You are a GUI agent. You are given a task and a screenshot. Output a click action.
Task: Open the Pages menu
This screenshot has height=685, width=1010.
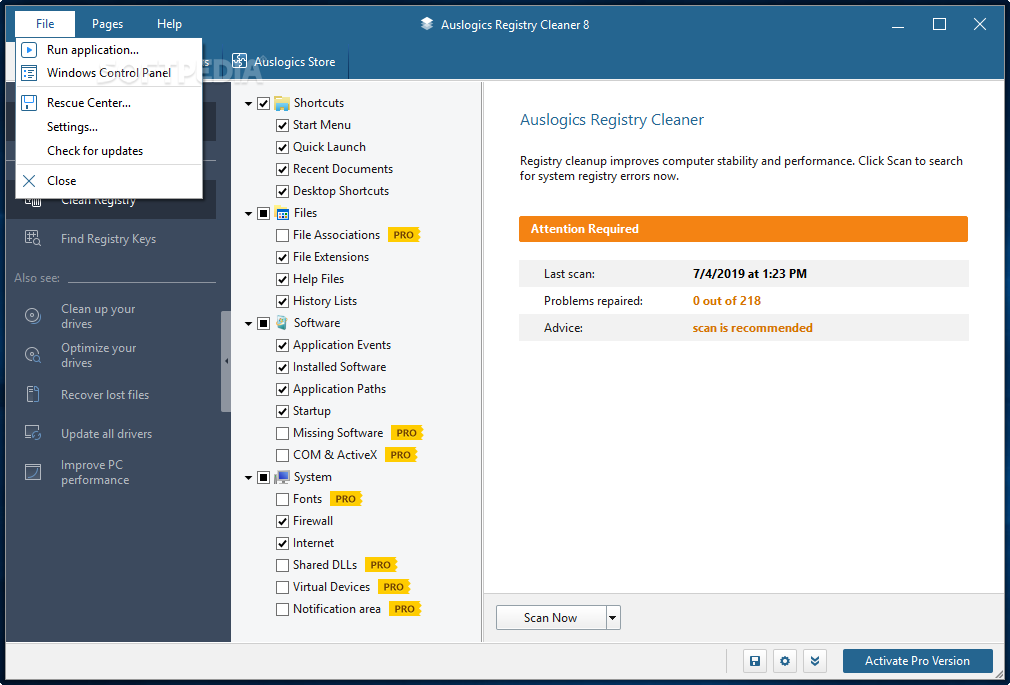coord(107,23)
